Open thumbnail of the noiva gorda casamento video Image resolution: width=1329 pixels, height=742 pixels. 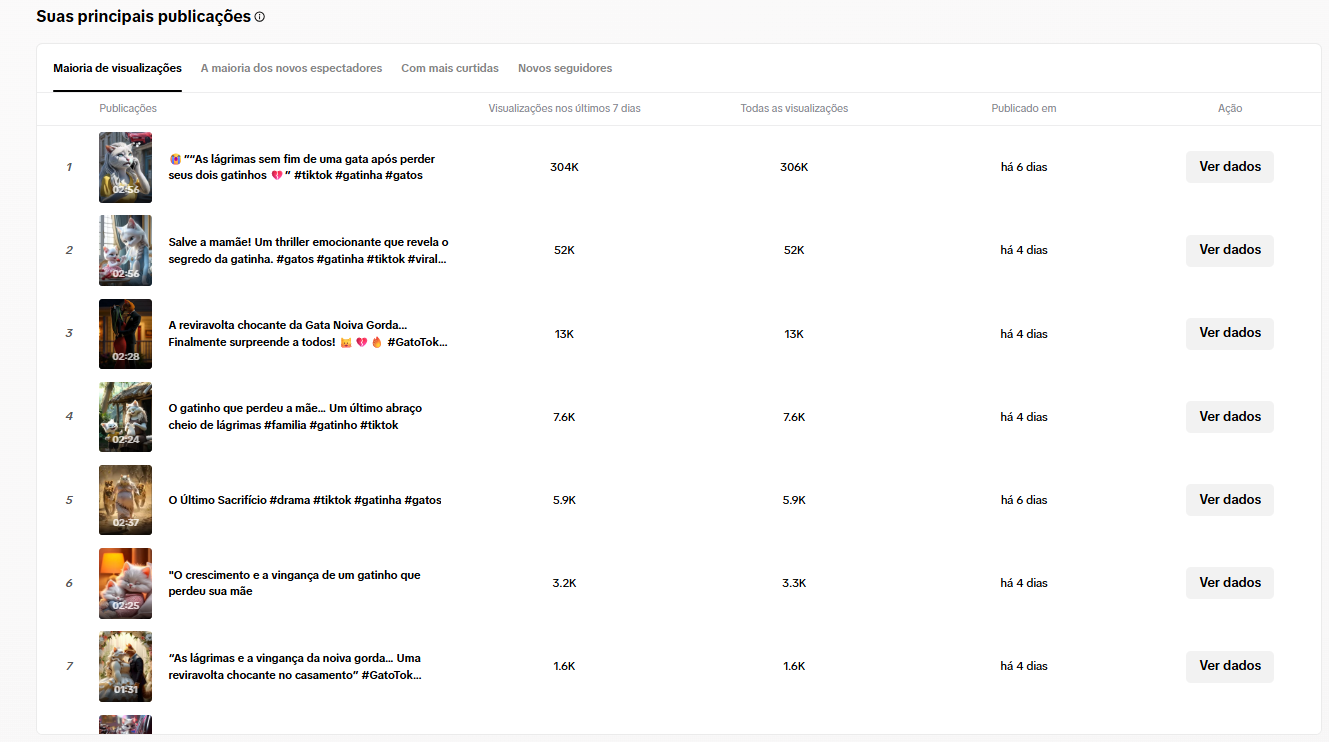coord(126,665)
